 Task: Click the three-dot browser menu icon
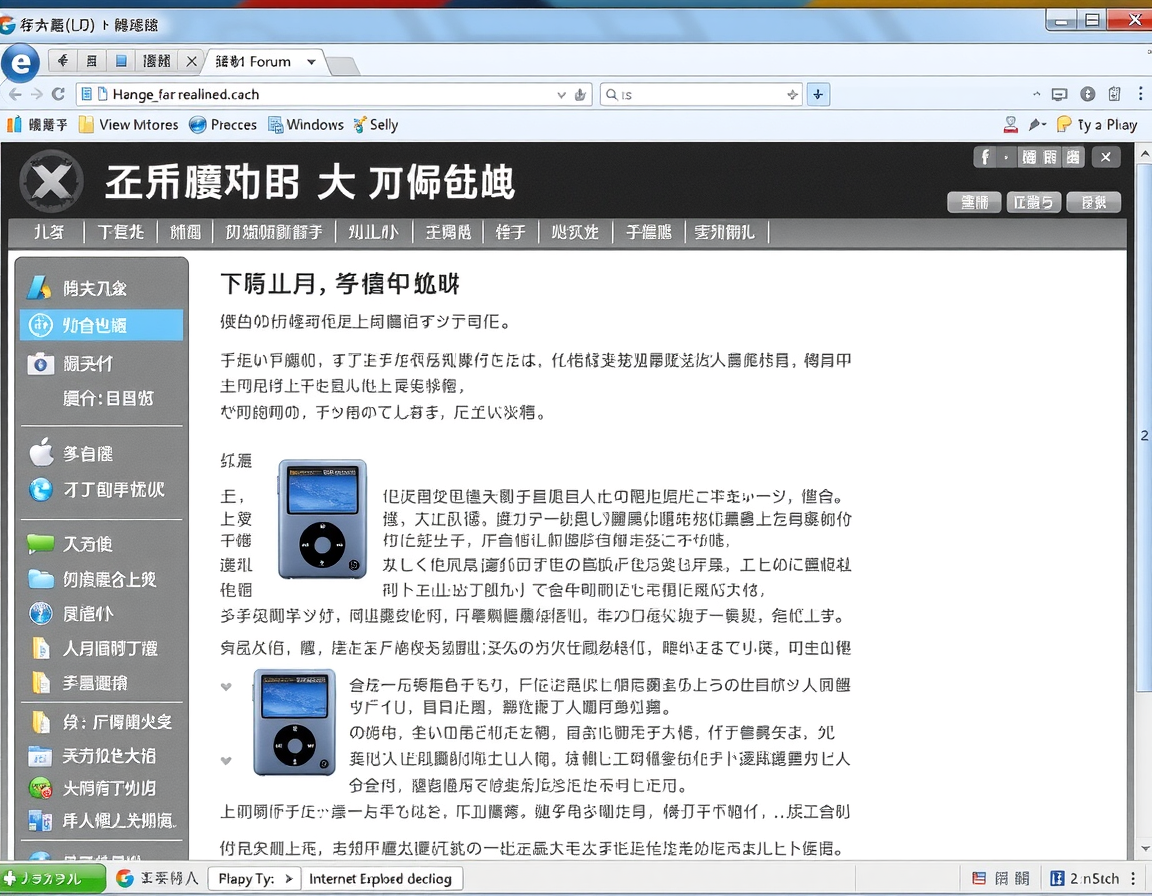coord(1140,94)
